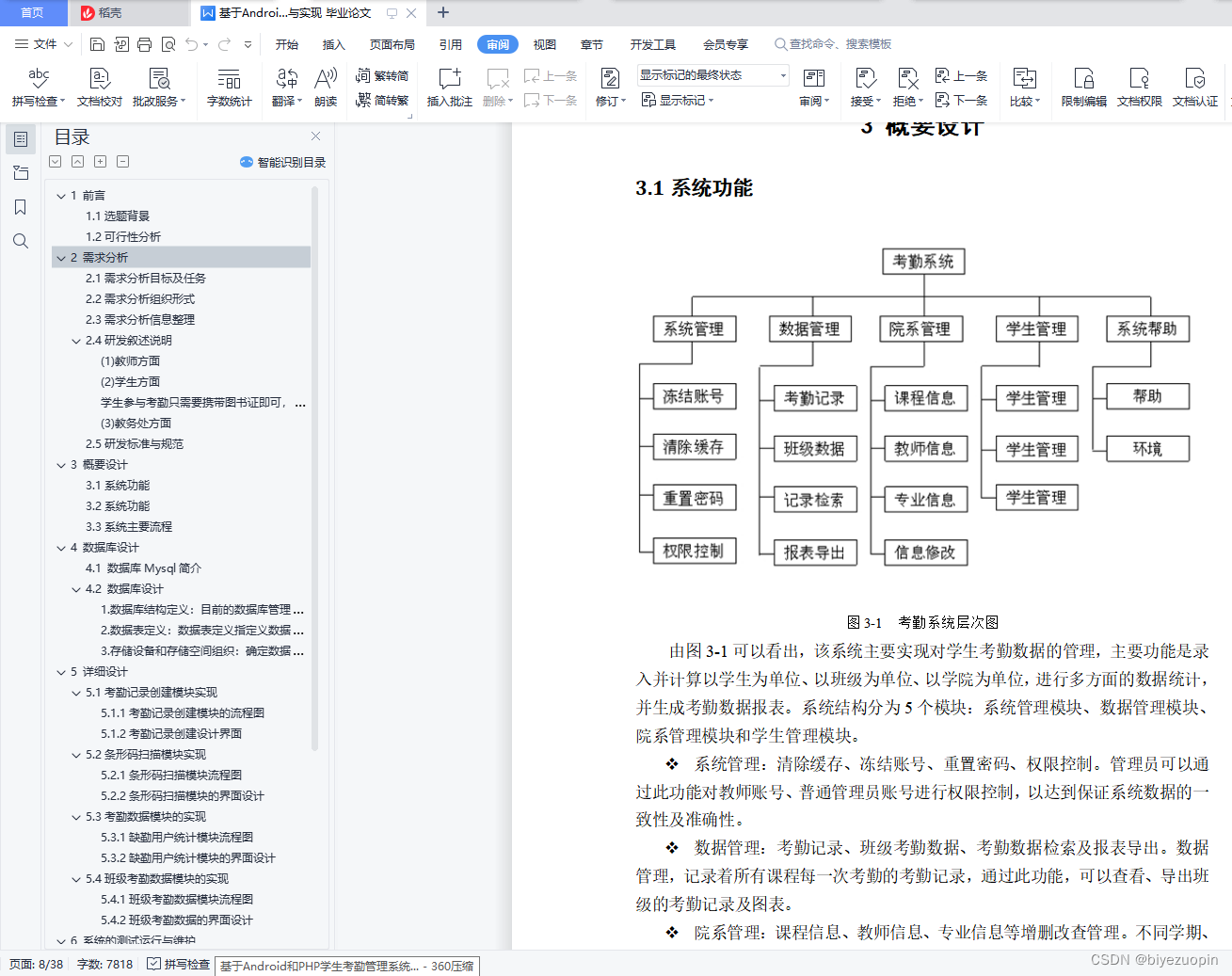The height and width of the screenshot is (976, 1232).
Task: Collapse the 4 数据库设计 outline node
Action: click(x=61, y=548)
